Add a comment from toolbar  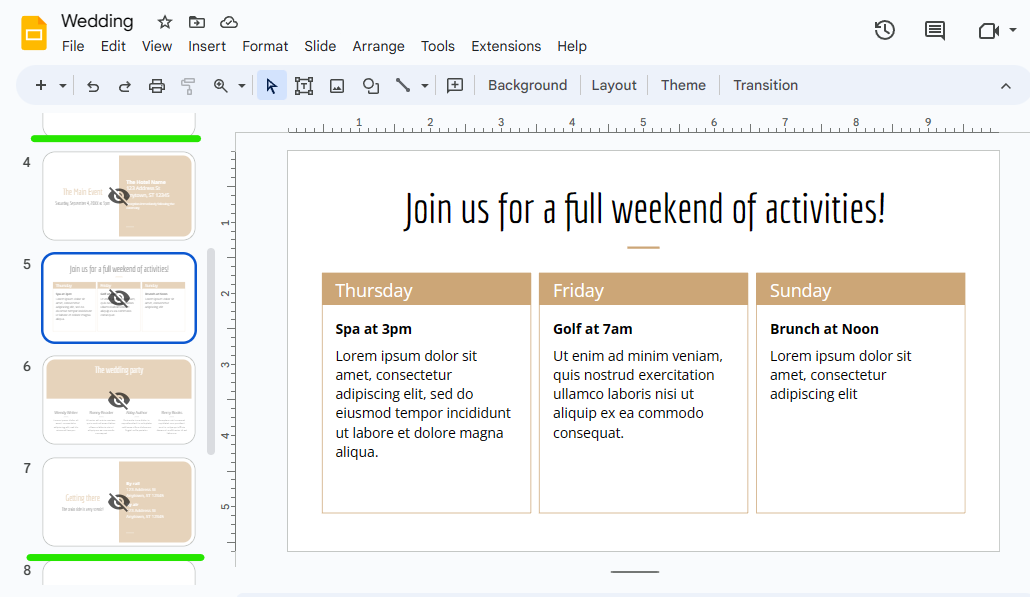coord(455,85)
